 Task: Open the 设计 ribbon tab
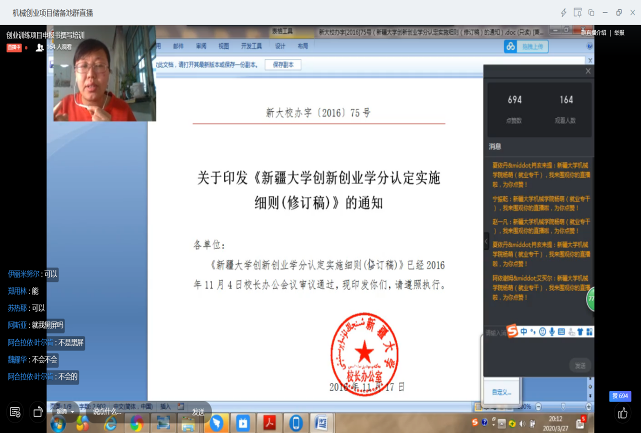point(280,46)
